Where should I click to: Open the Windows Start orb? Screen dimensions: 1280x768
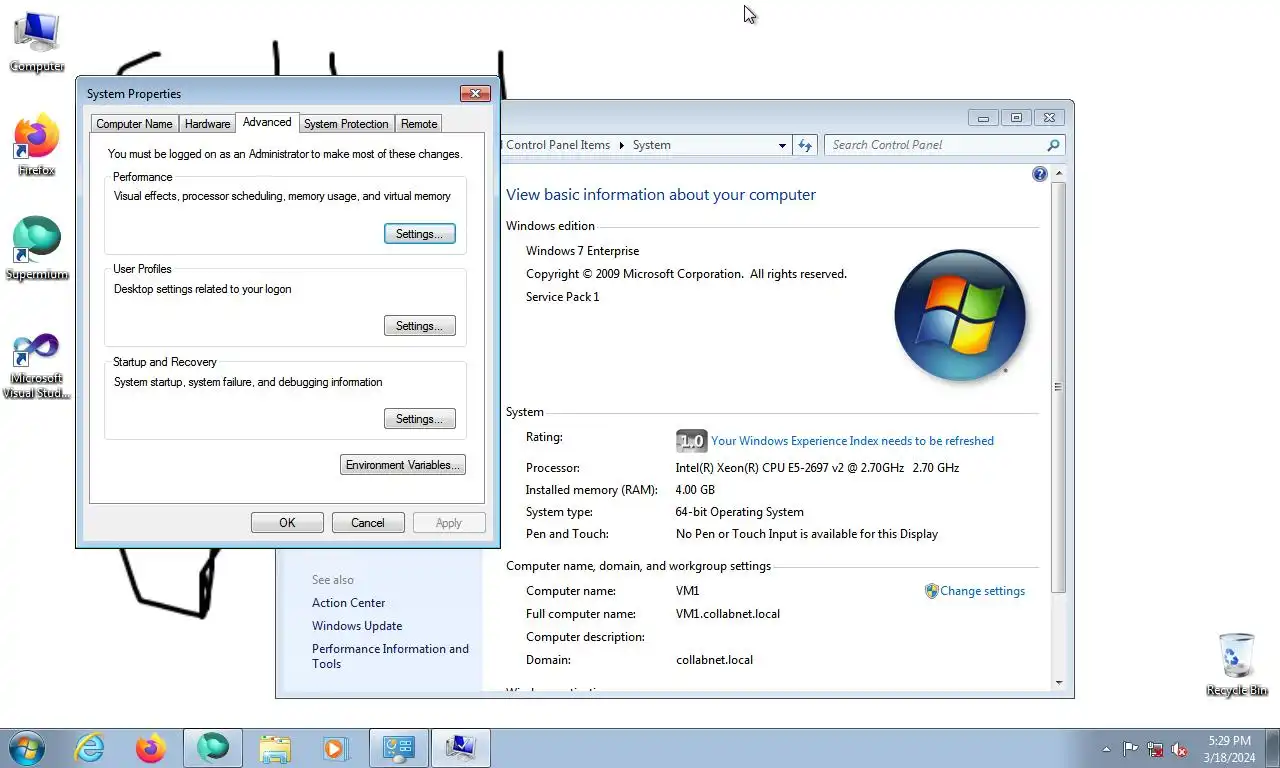pyautogui.click(x=26, y=747)
